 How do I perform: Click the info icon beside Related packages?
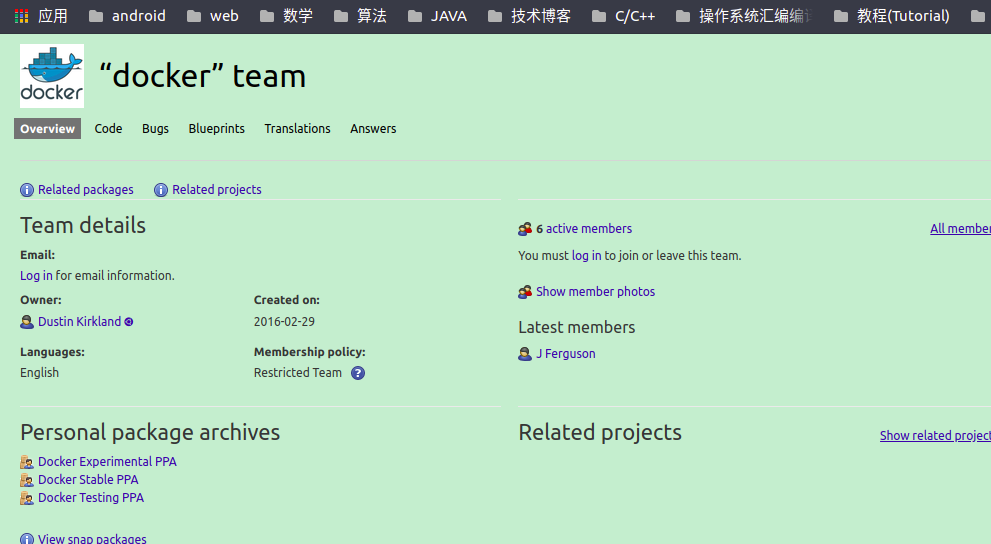tap(27, 190)
